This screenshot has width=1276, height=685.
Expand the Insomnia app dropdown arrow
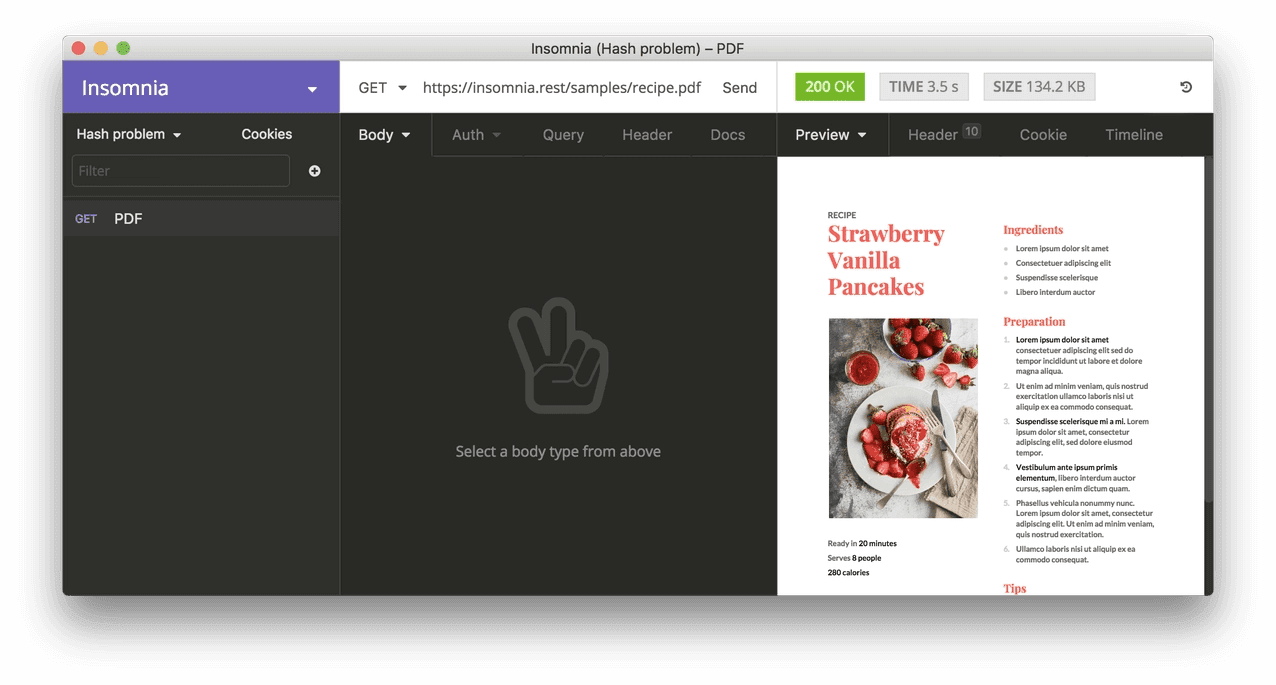(312, 89)
